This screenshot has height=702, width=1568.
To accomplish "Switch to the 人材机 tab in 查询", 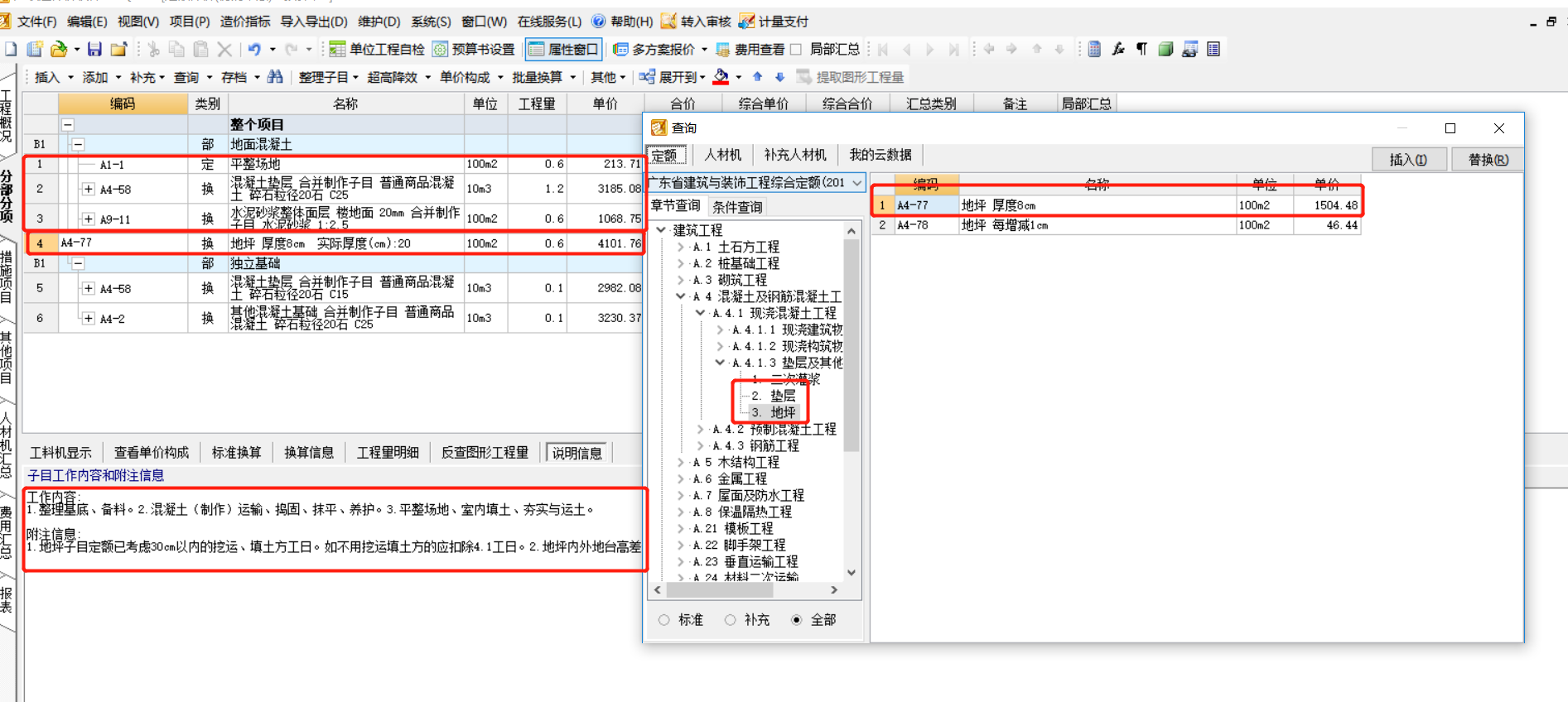I will pyautogui.click(x=723, y=155).
